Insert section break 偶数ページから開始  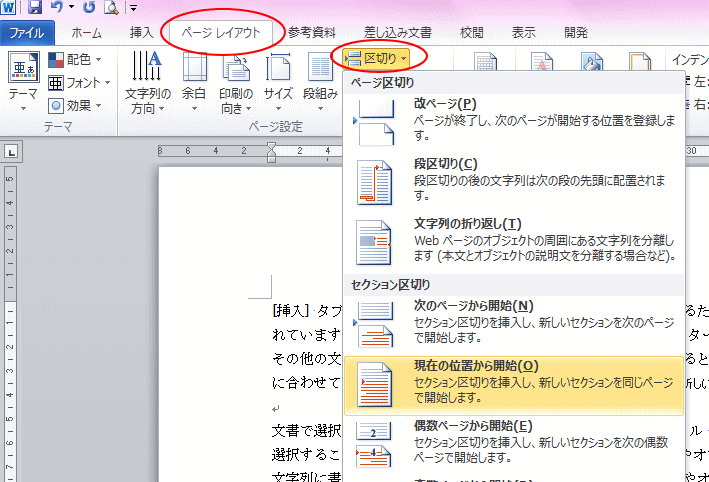514,443
